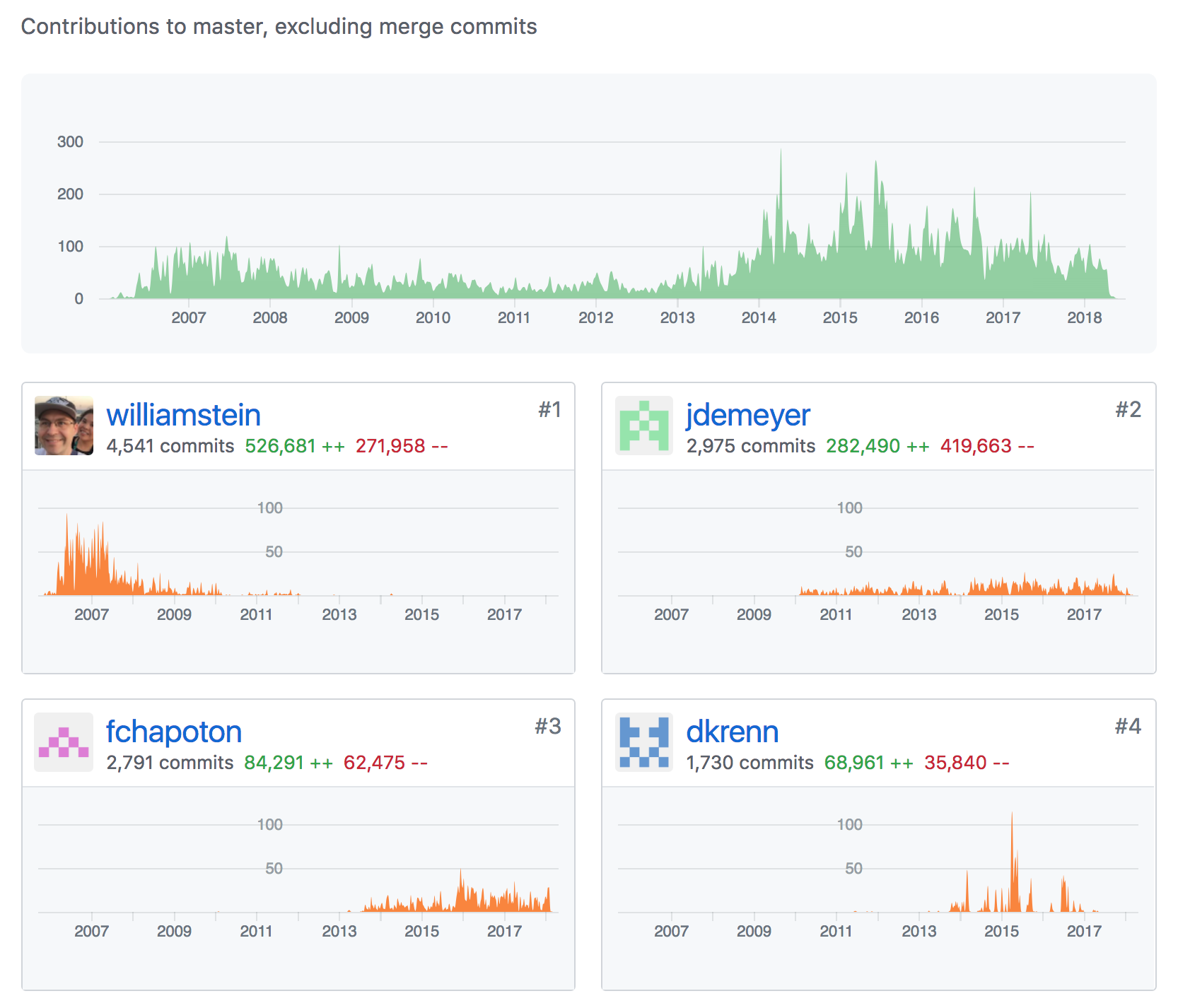Click williamstein's profile photo avatar

point(64,426)
